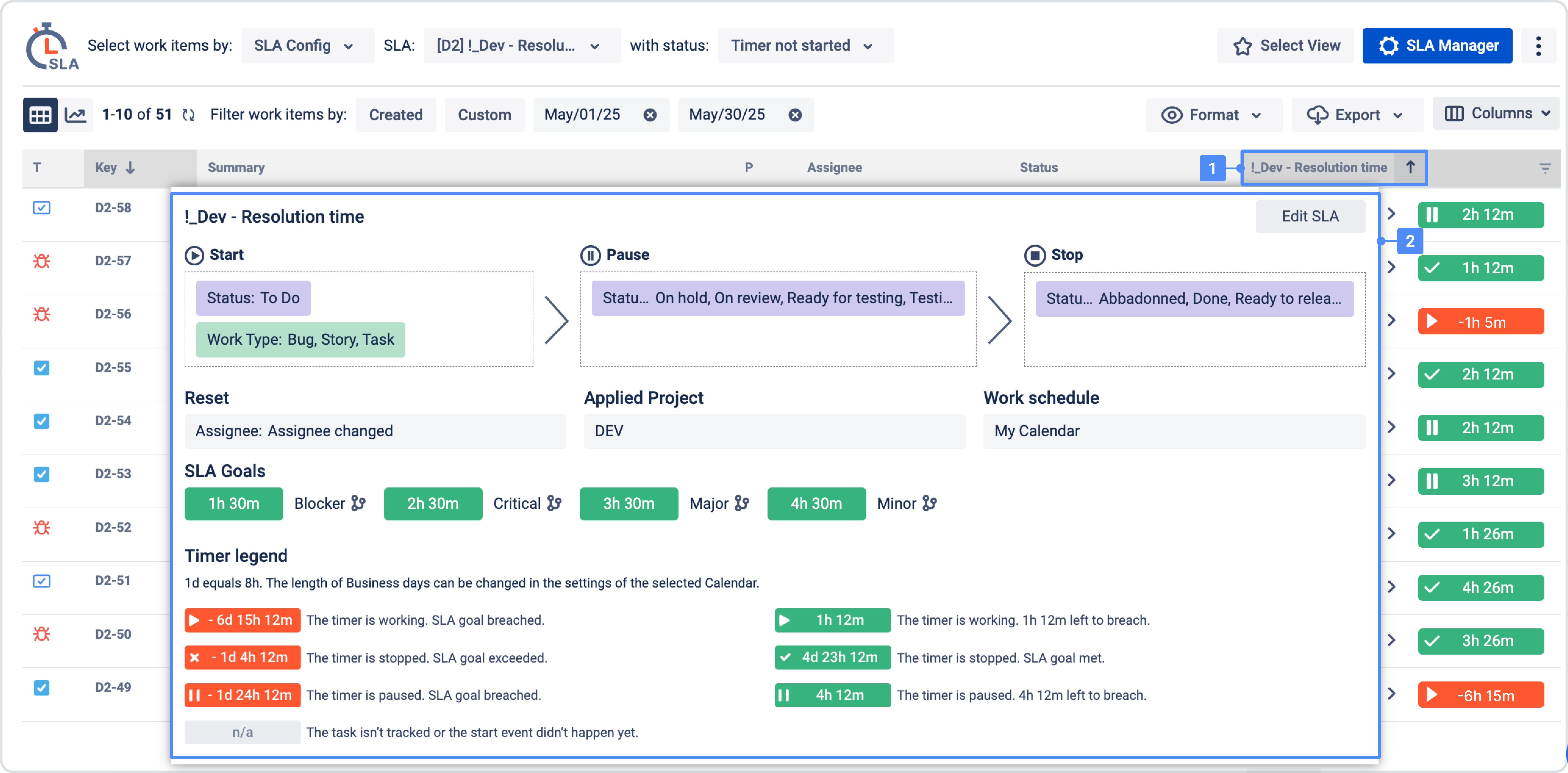Toggle the D2-54 task type checkbox
The image size is (1568, 773).
click(41, 421)
